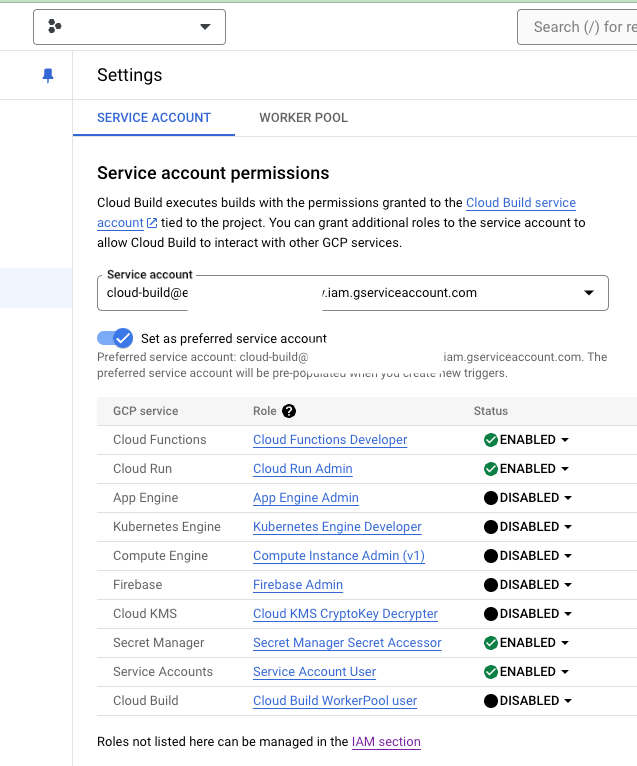Follow the IAM section link
This screenshot has width=637, height=766.
(x=386, y=742)
